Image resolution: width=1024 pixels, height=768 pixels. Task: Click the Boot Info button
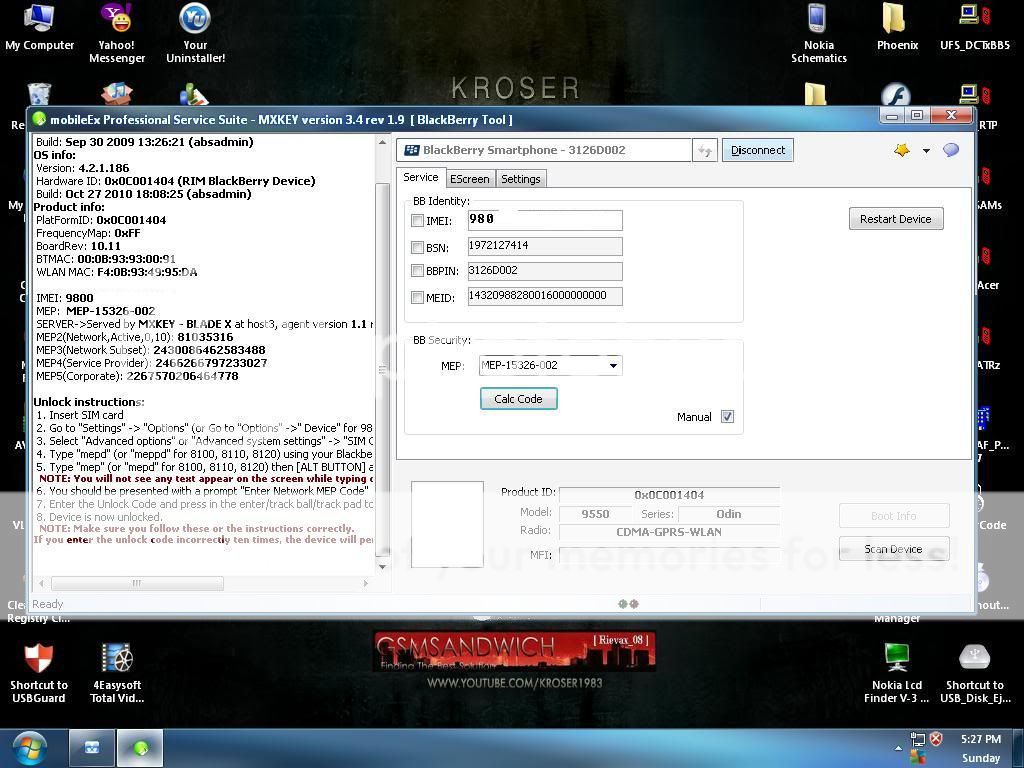pos(893,516)
